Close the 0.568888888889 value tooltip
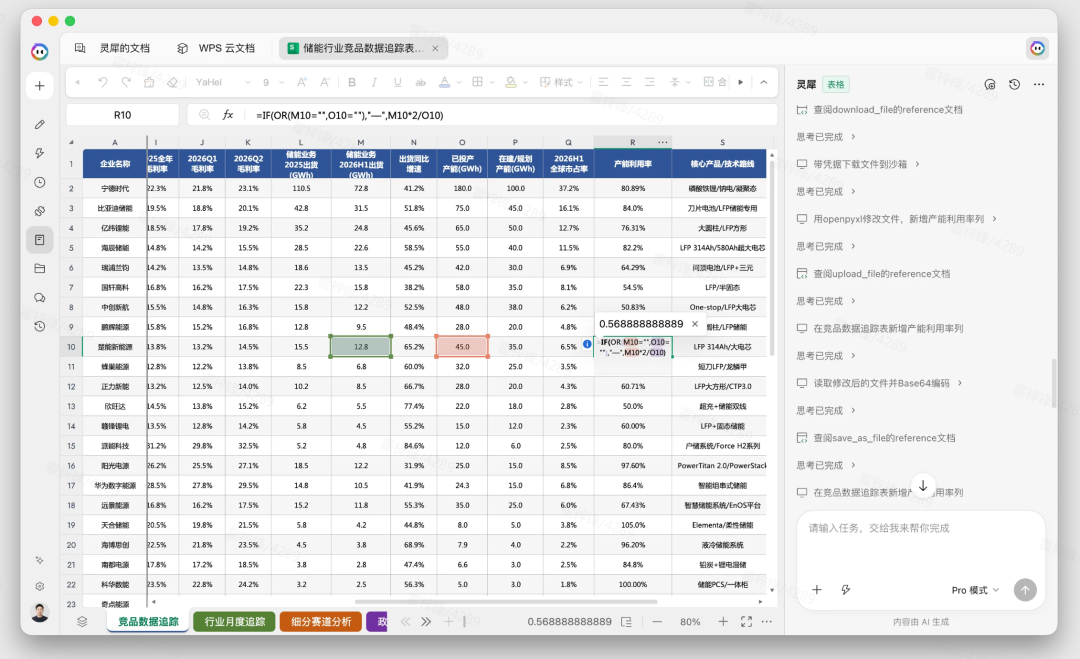This screenshot has height=659, width=1080. 694,324
